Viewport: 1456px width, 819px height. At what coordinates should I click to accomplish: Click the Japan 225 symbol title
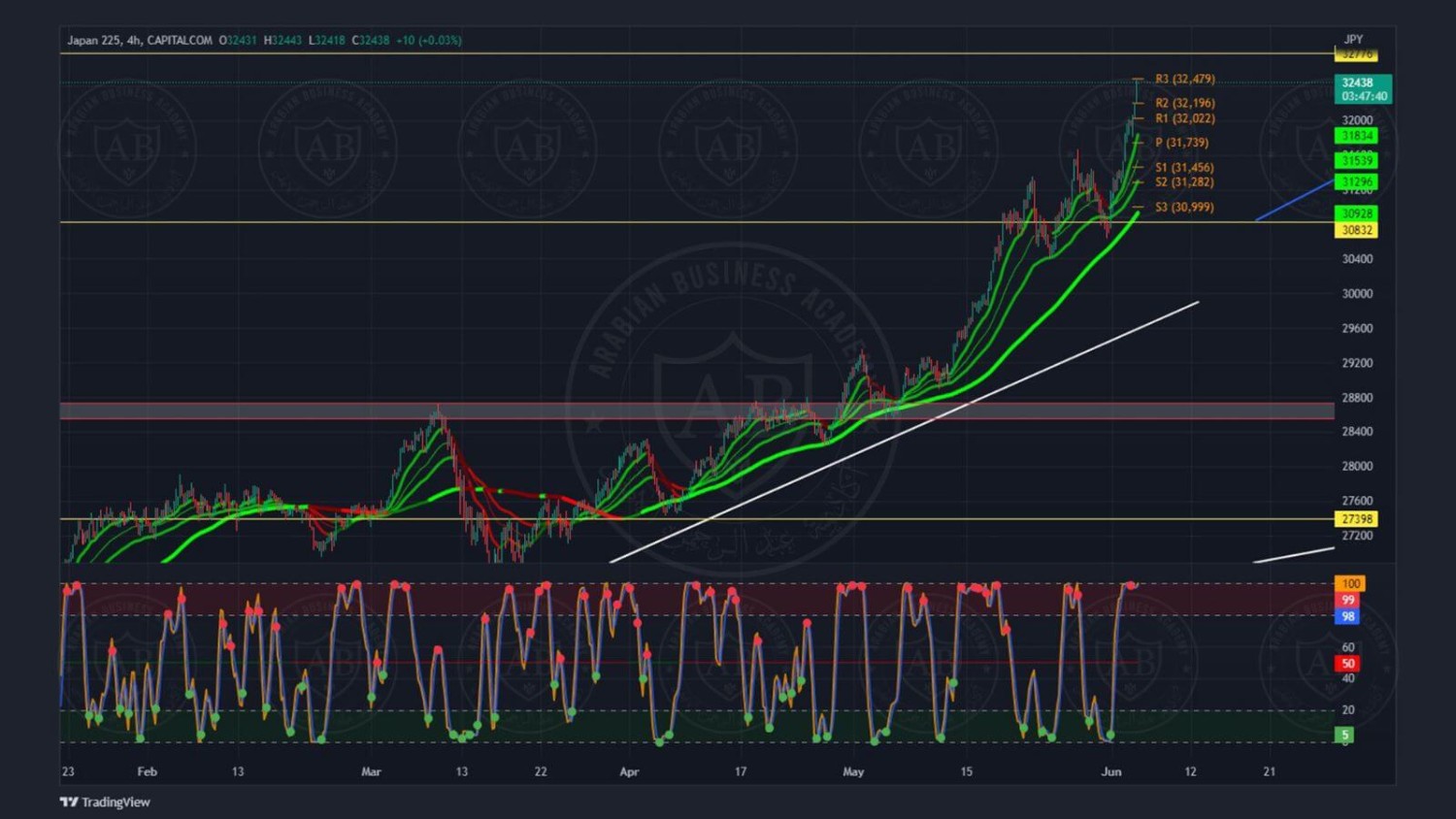(x=94, y=40)
